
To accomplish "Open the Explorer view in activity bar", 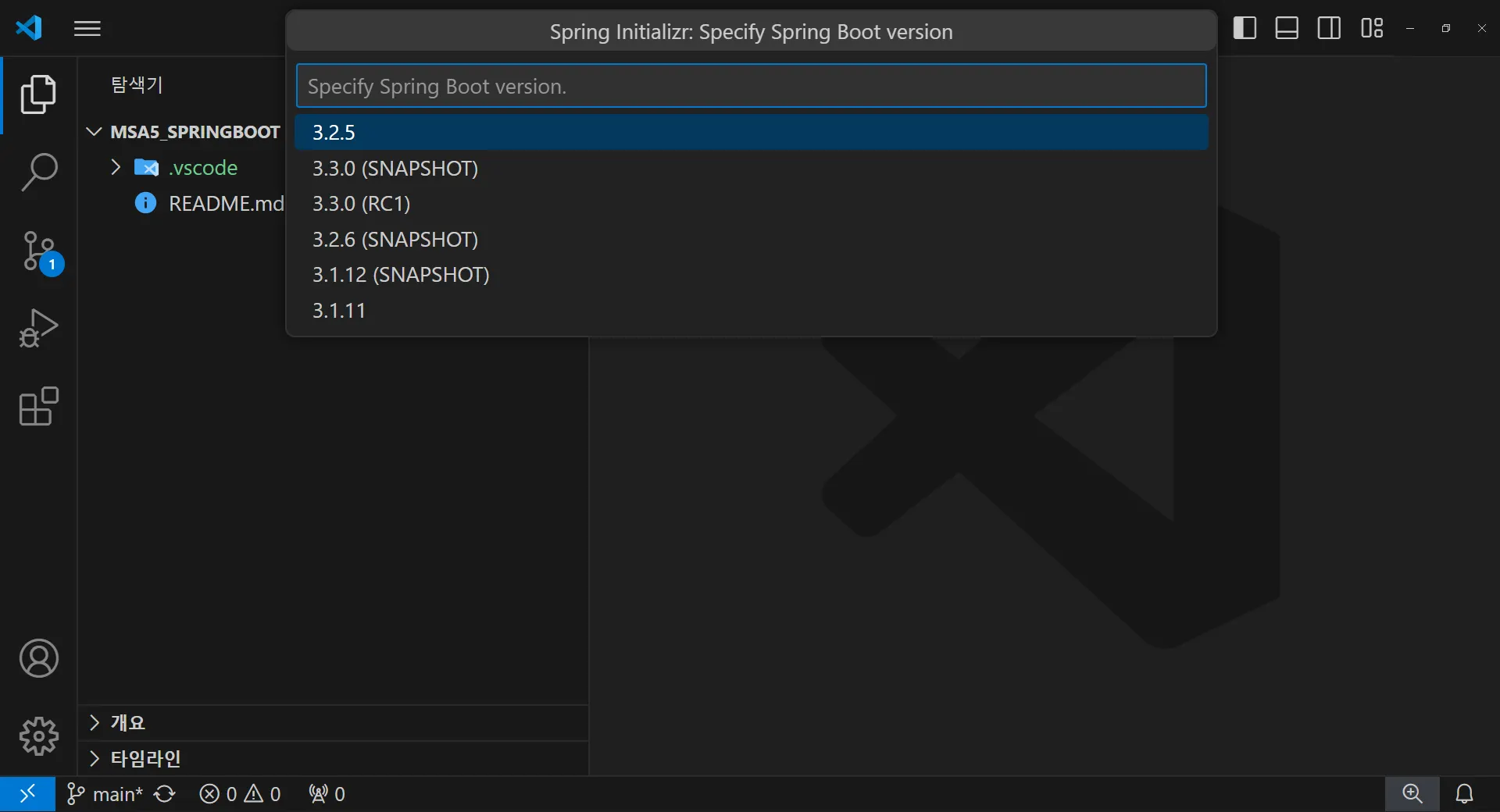I will [38, 94].
